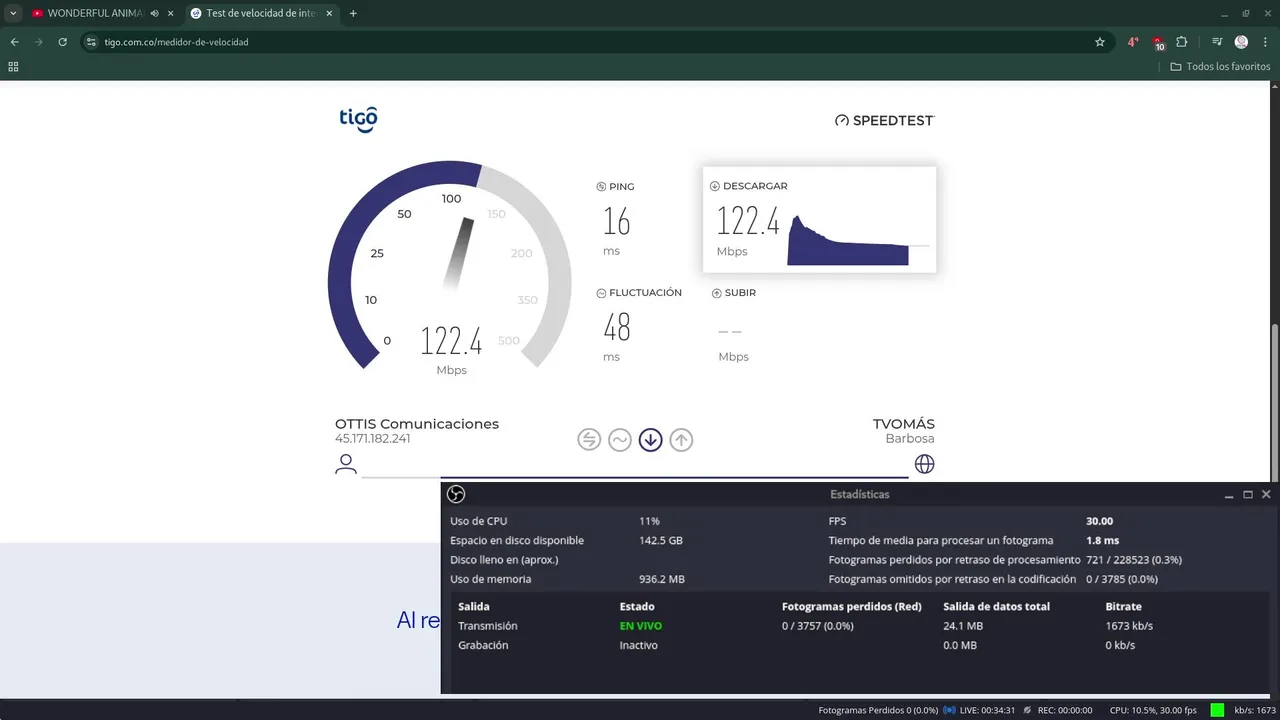The image size is (1280, 720).
Task: Go forward with the browser arrow
Action: click(x=38, y=42)
